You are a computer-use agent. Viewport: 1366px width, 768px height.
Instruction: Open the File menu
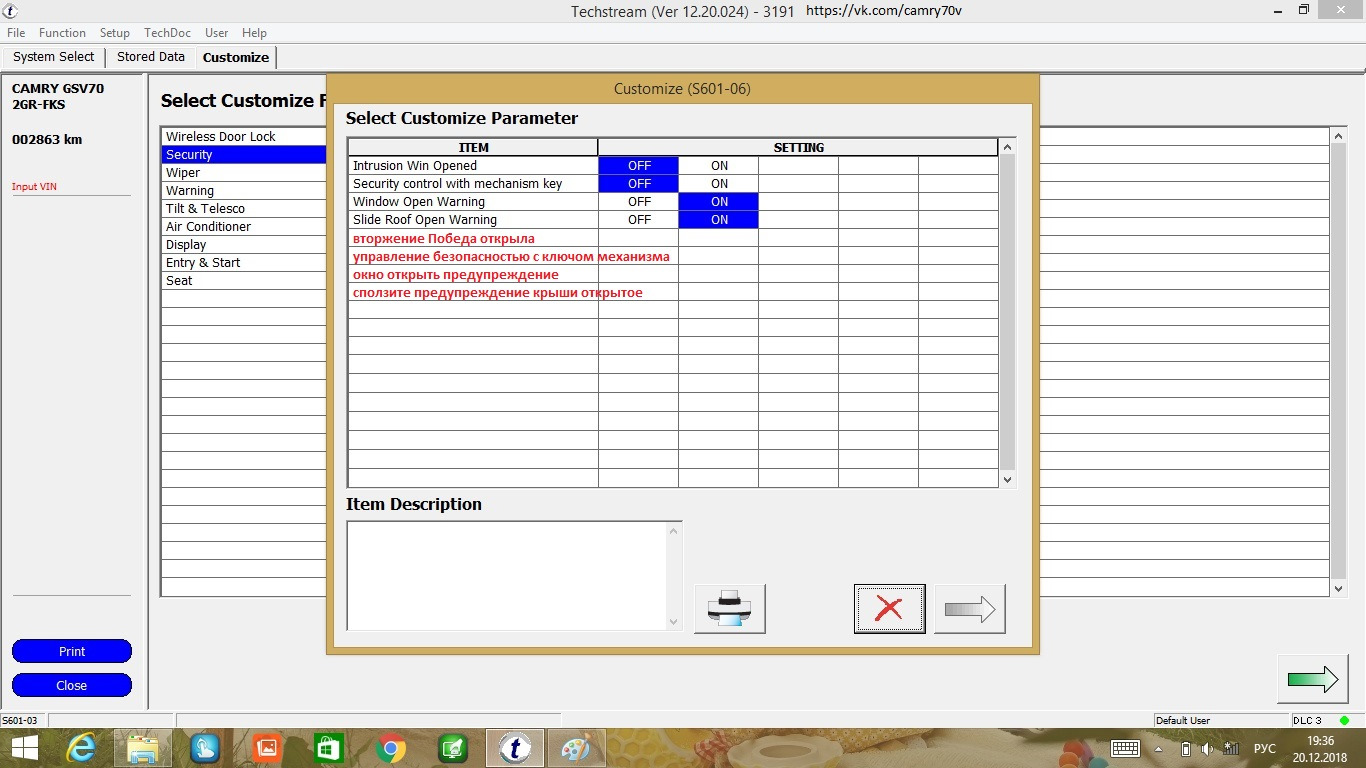16,33
